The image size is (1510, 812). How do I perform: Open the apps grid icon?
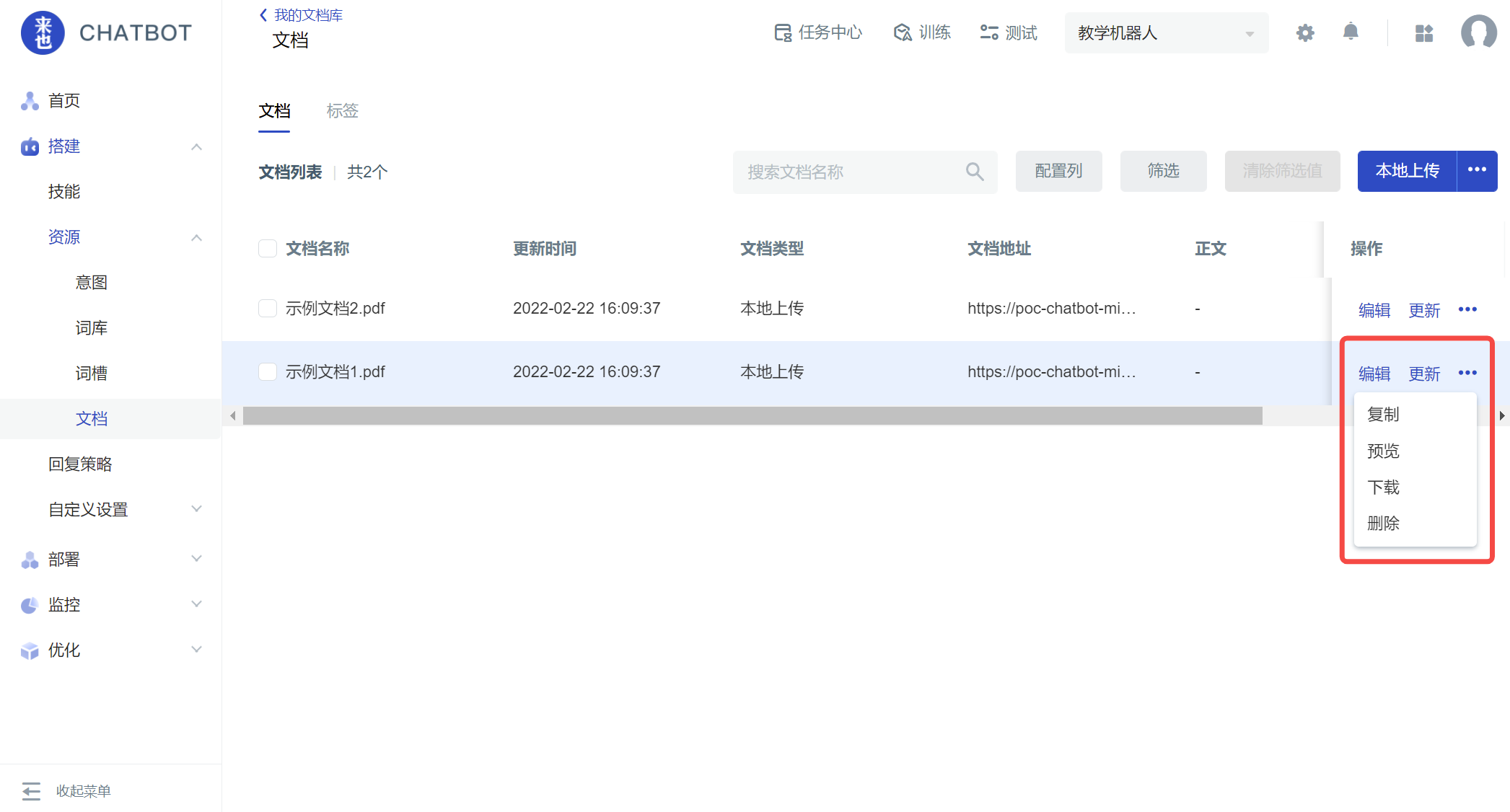pos(1424,33)
